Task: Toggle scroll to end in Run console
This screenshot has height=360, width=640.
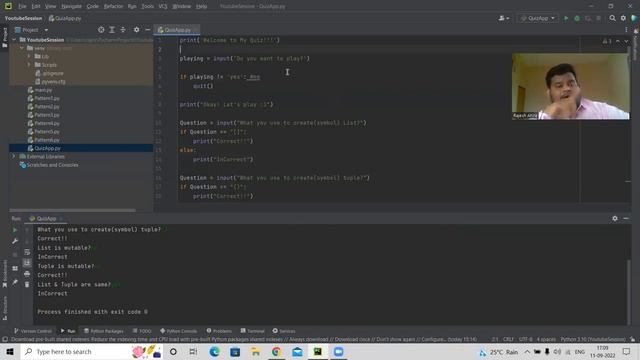Action: click(x=27, y=263)
